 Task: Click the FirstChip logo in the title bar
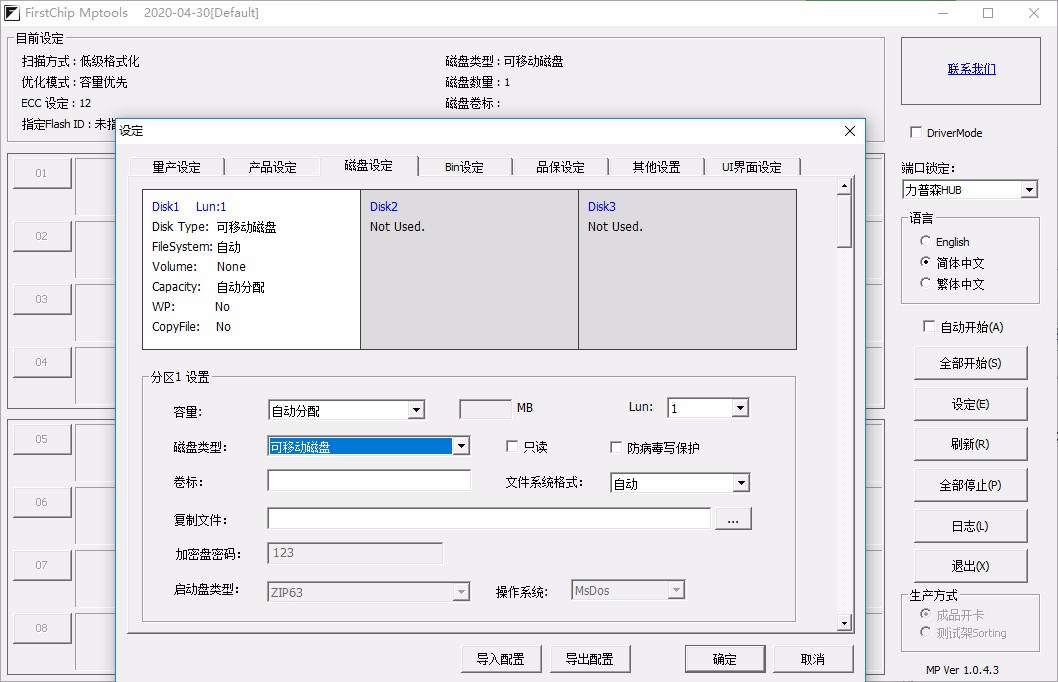click(14, 13)
